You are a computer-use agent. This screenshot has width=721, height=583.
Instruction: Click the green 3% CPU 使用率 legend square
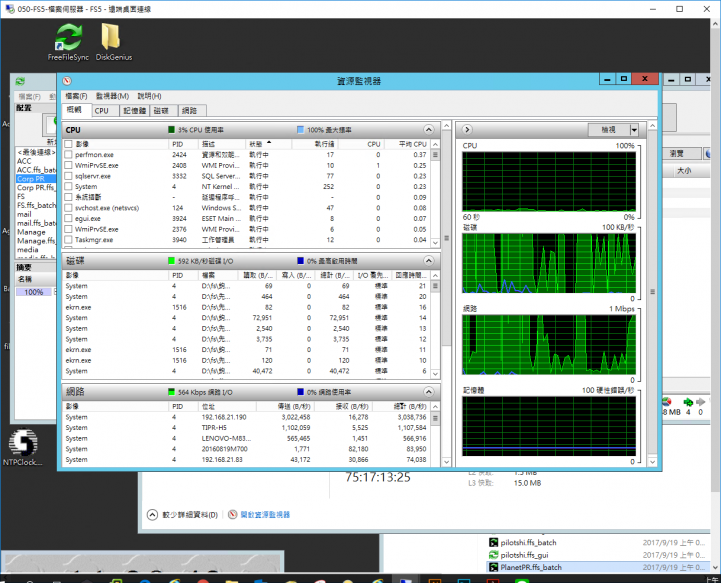click(172, 130)
